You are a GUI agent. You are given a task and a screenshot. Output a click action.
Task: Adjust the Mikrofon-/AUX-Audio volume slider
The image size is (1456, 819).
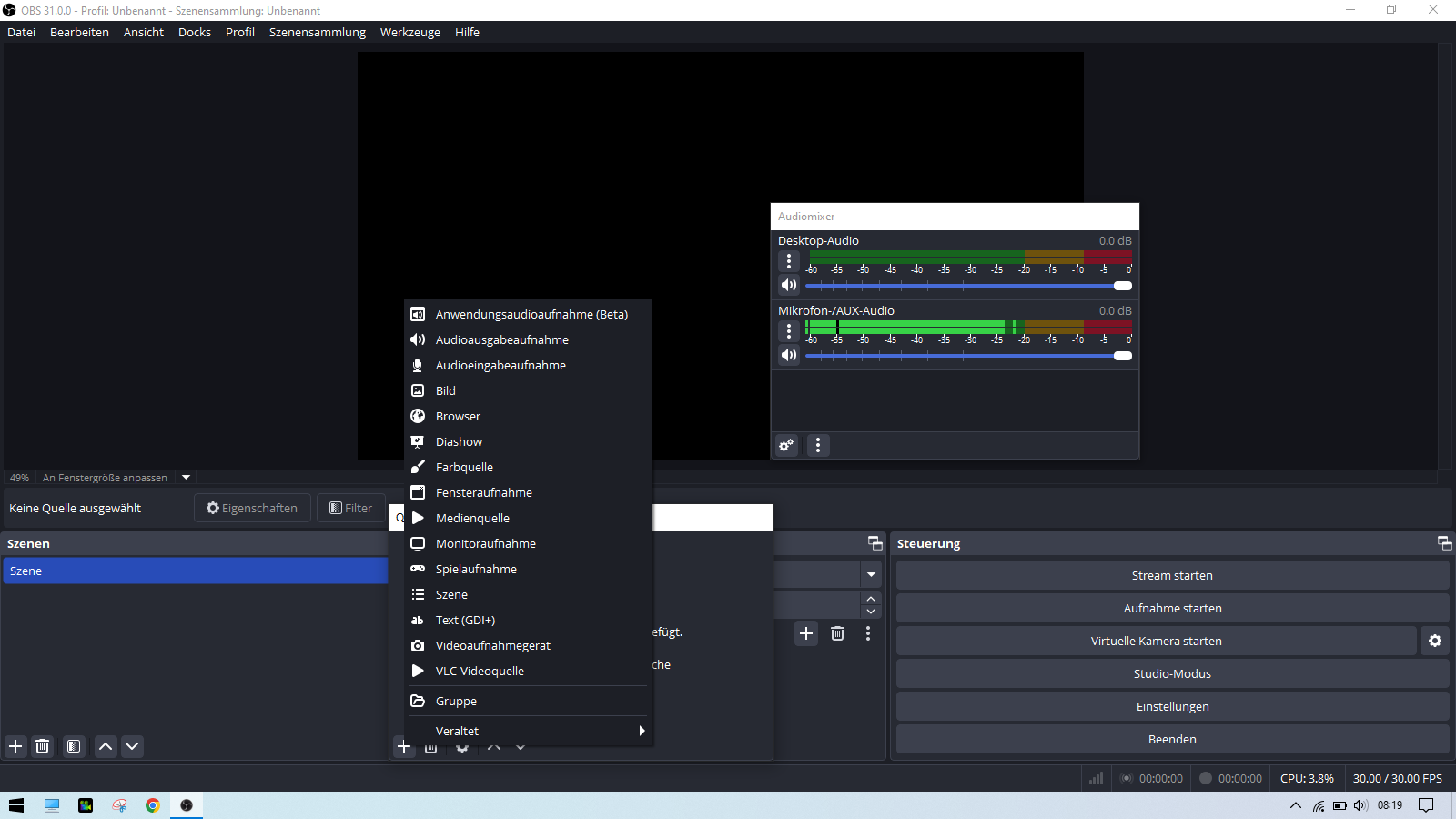coord(969,356)
